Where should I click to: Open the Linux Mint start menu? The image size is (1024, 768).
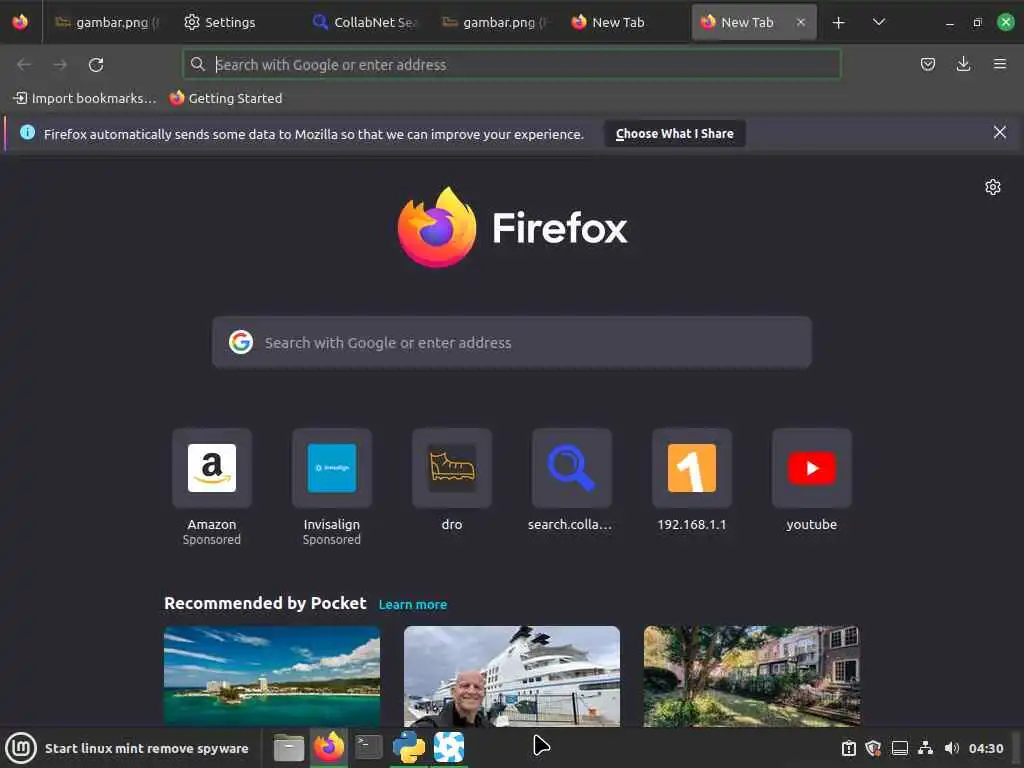coord(22,748)
